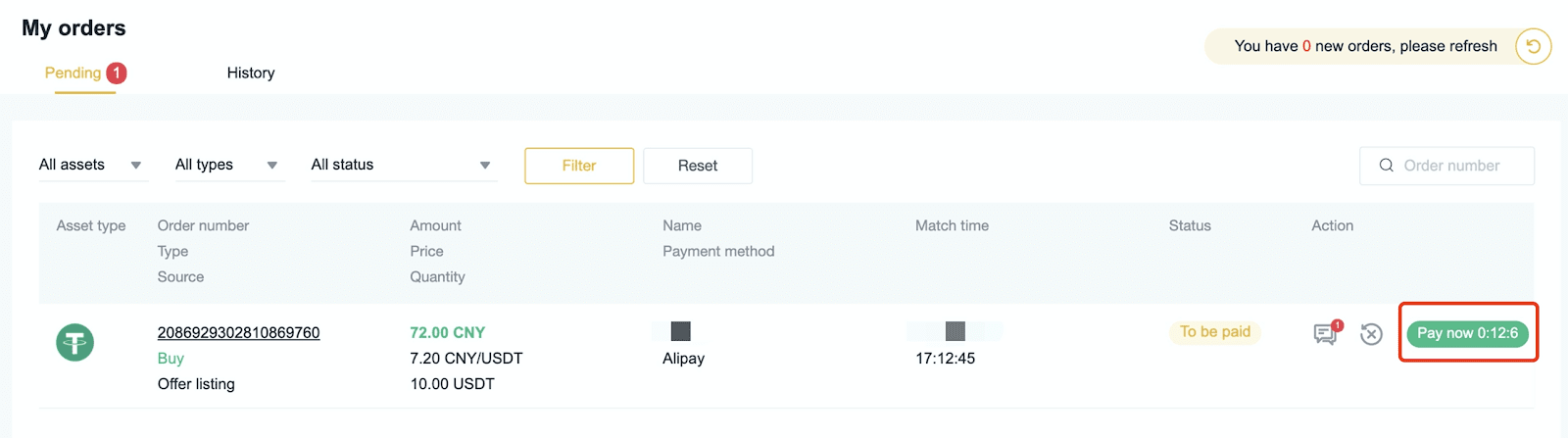Open the order chat message icon
The image size is (1568, 438).
[x=1325, y=334]
